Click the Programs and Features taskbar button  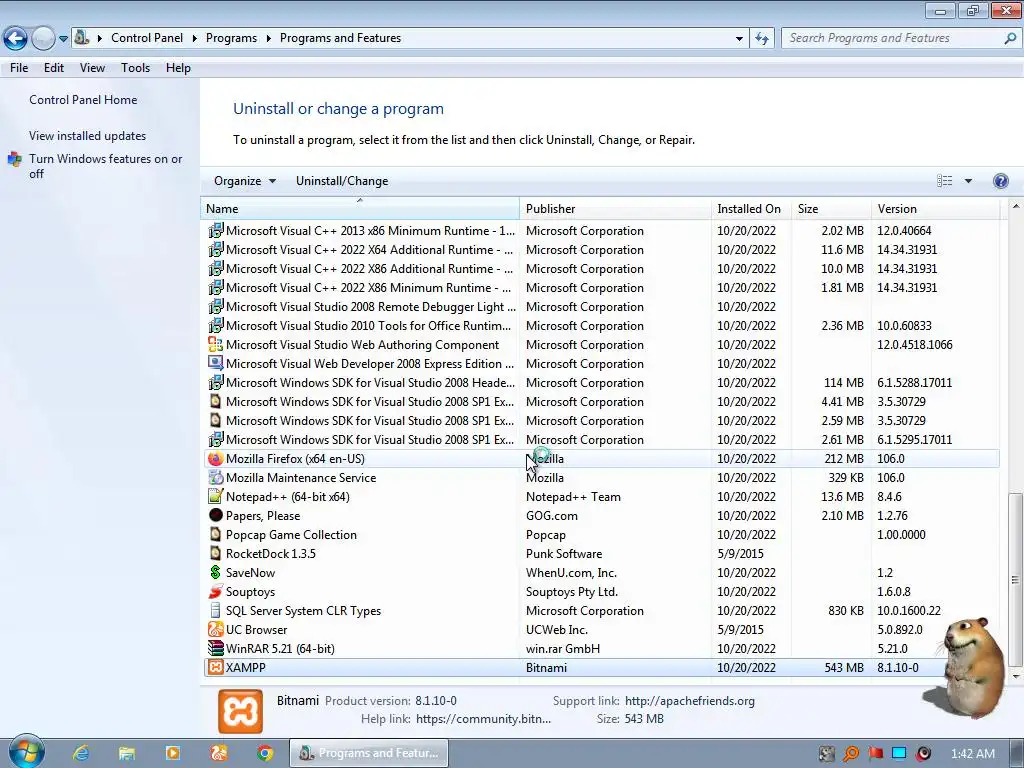[369, 753]
